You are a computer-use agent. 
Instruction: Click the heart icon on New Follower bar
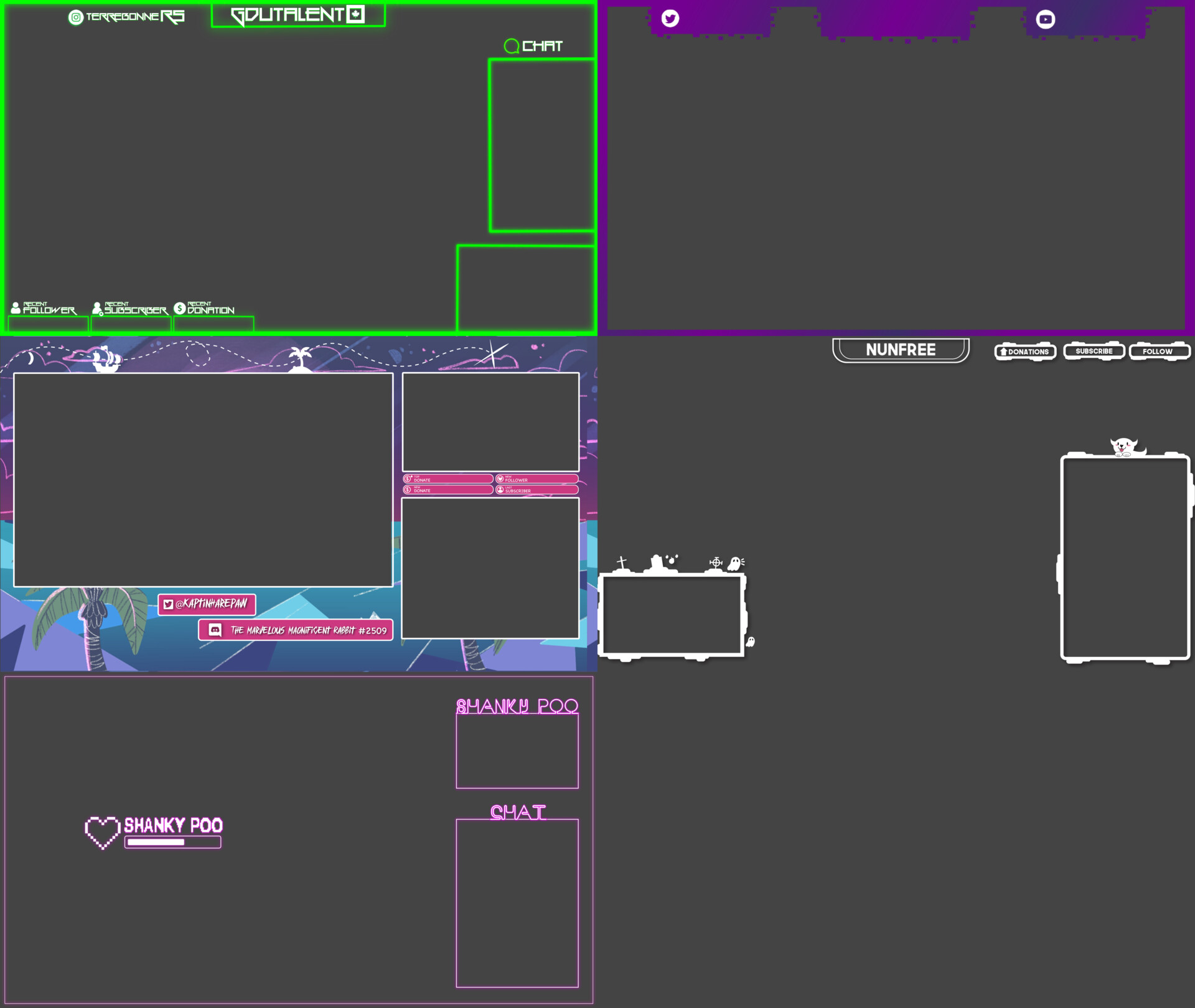[500, 478]
